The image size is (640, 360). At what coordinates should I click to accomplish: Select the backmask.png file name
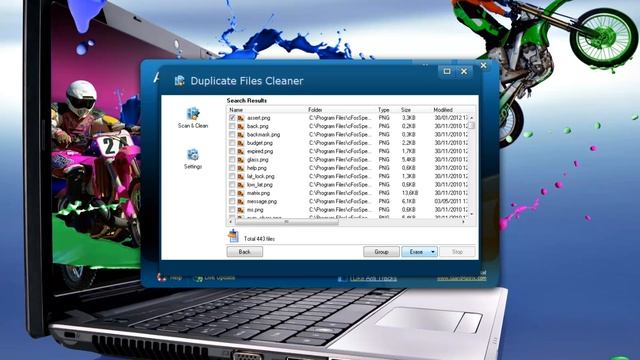[263, 135]
